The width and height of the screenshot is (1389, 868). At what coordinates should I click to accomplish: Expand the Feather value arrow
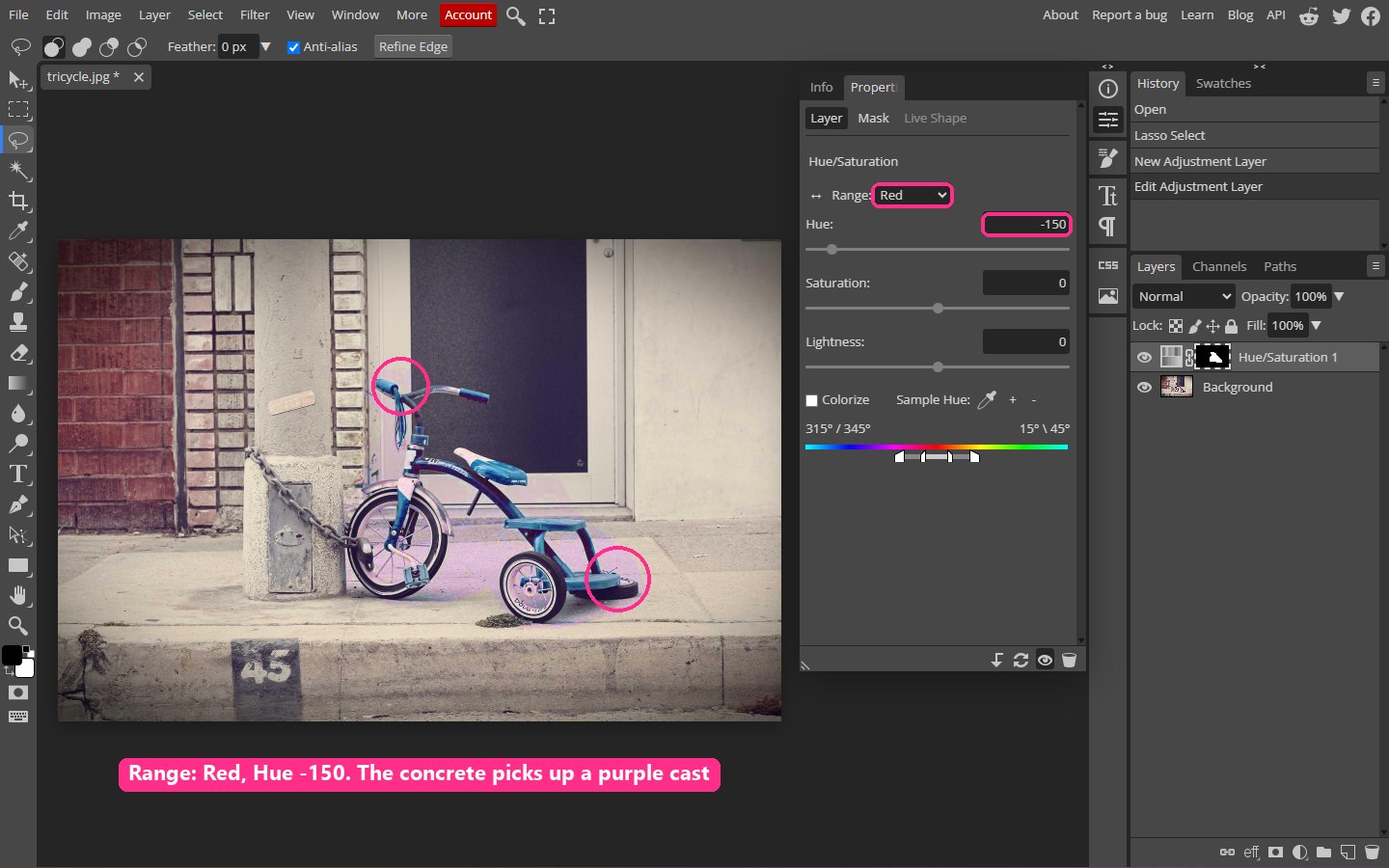(265, 46)
